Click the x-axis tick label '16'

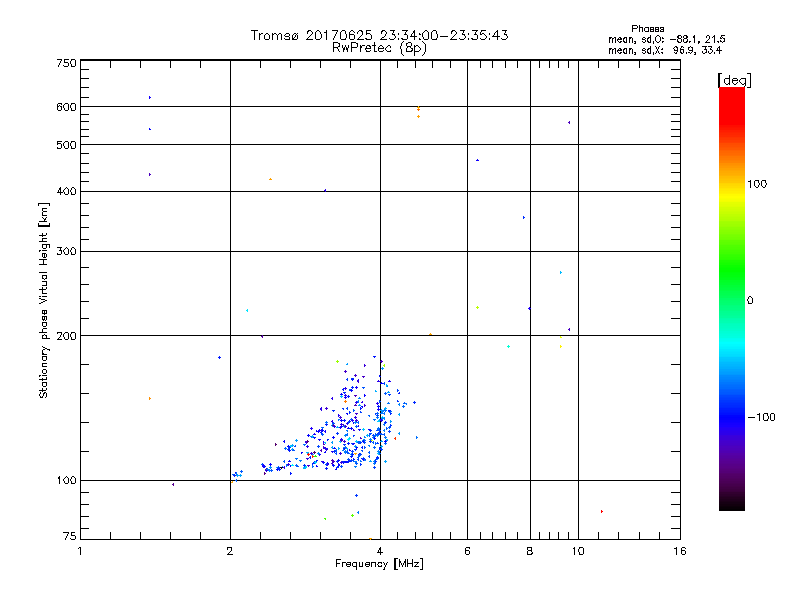(680, 551)
